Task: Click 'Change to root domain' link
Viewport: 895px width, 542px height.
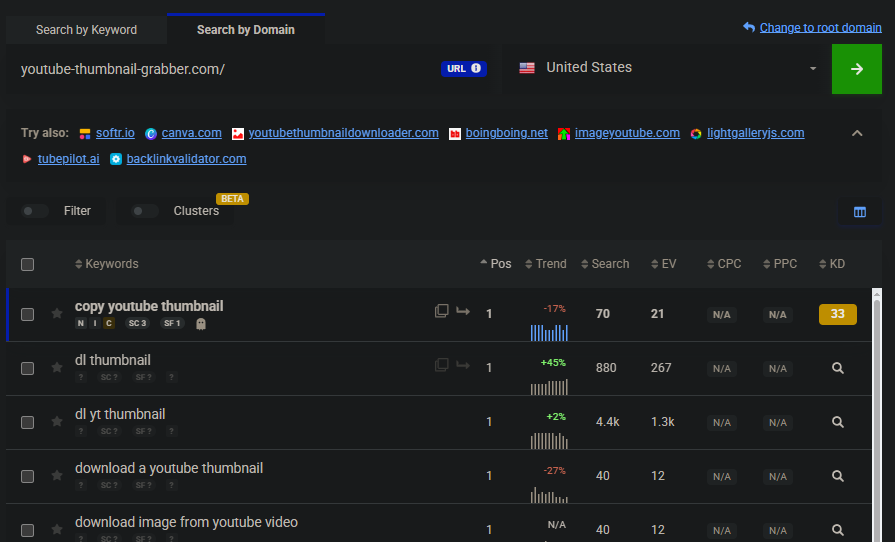Action: (x=820, y=27)
